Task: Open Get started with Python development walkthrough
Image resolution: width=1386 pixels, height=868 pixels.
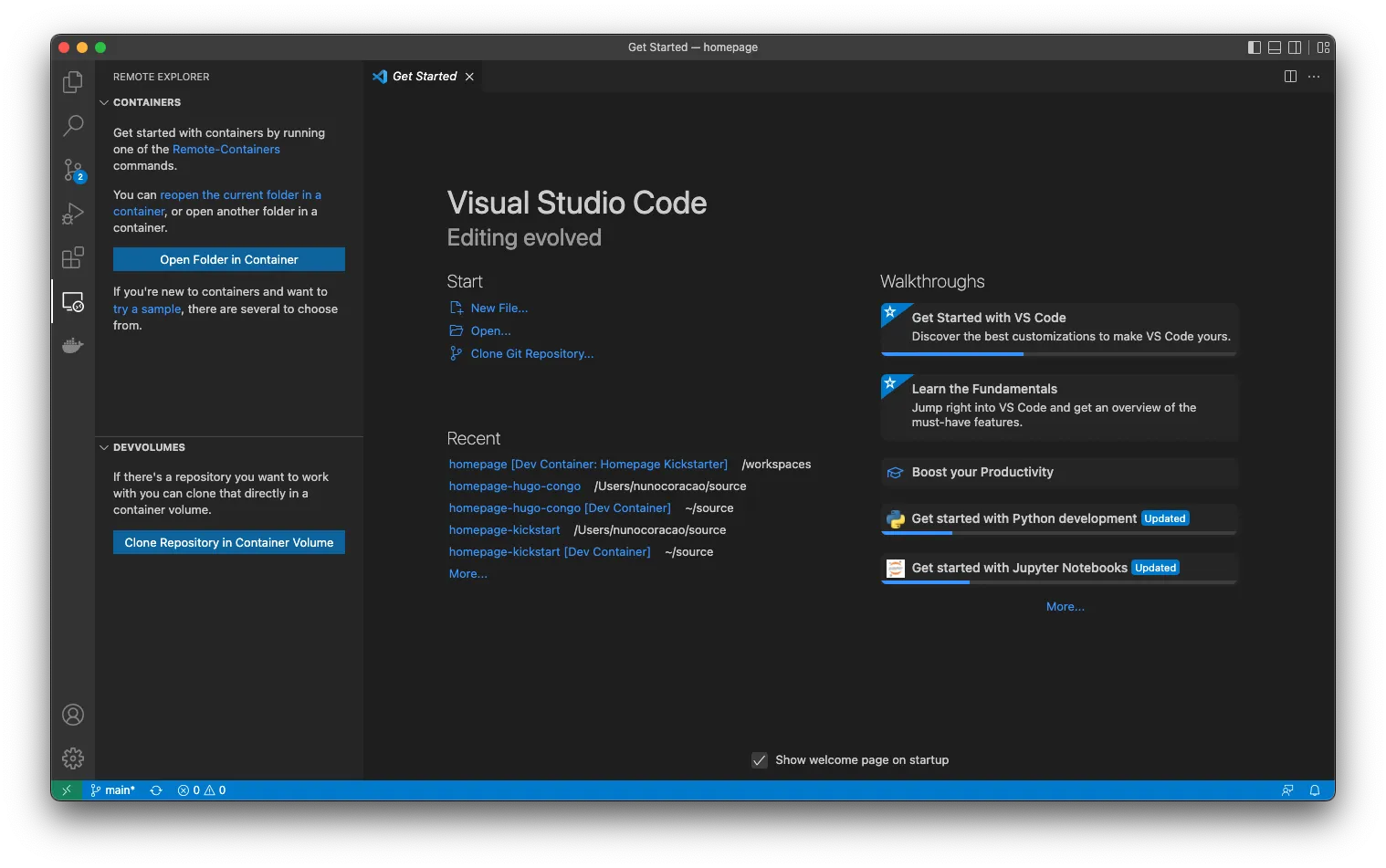Action: point(1059,519)
